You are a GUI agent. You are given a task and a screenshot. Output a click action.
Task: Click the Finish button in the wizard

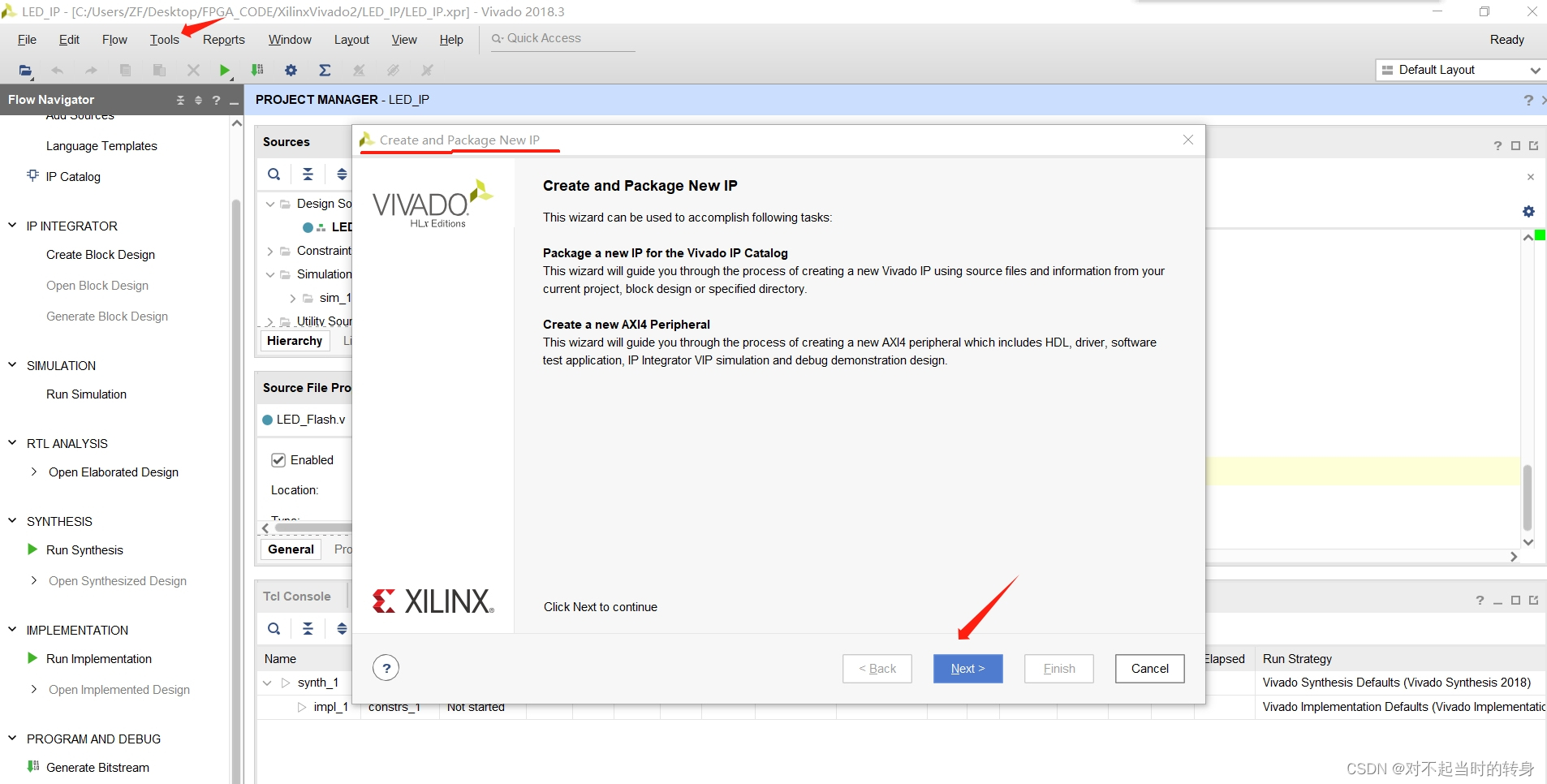1058,669
